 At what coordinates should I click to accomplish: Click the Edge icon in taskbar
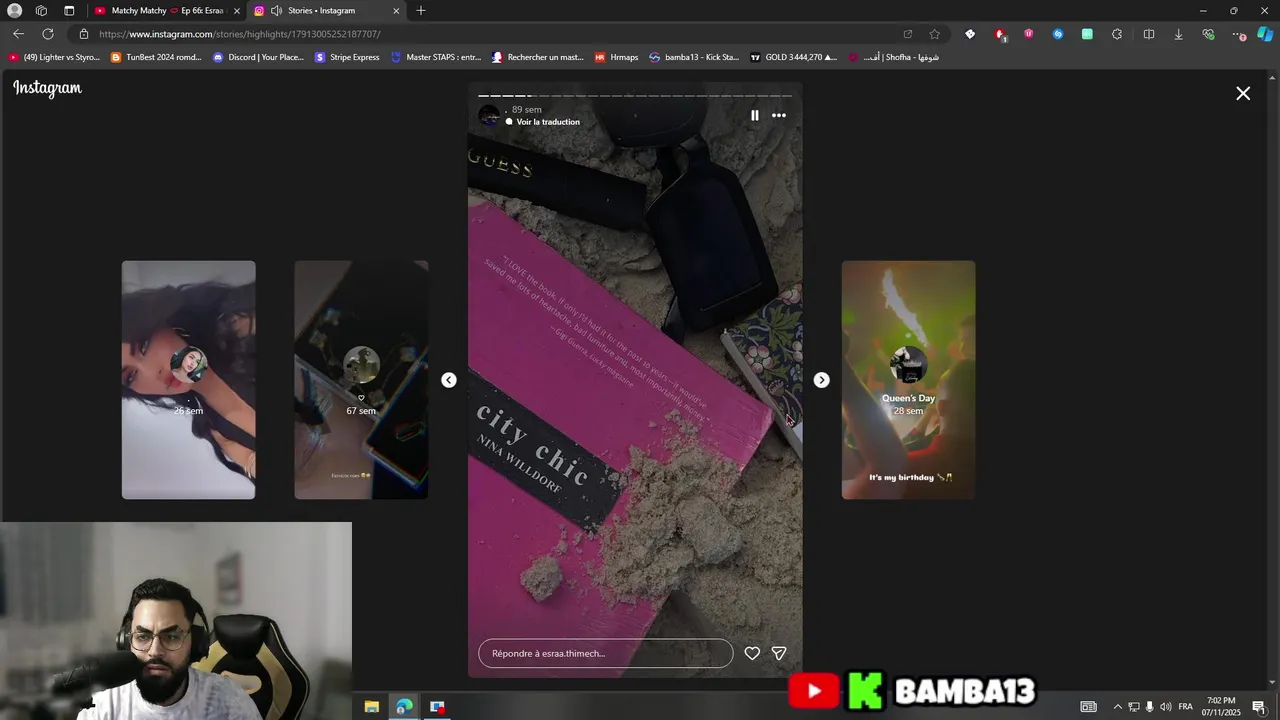pos(404,706)
